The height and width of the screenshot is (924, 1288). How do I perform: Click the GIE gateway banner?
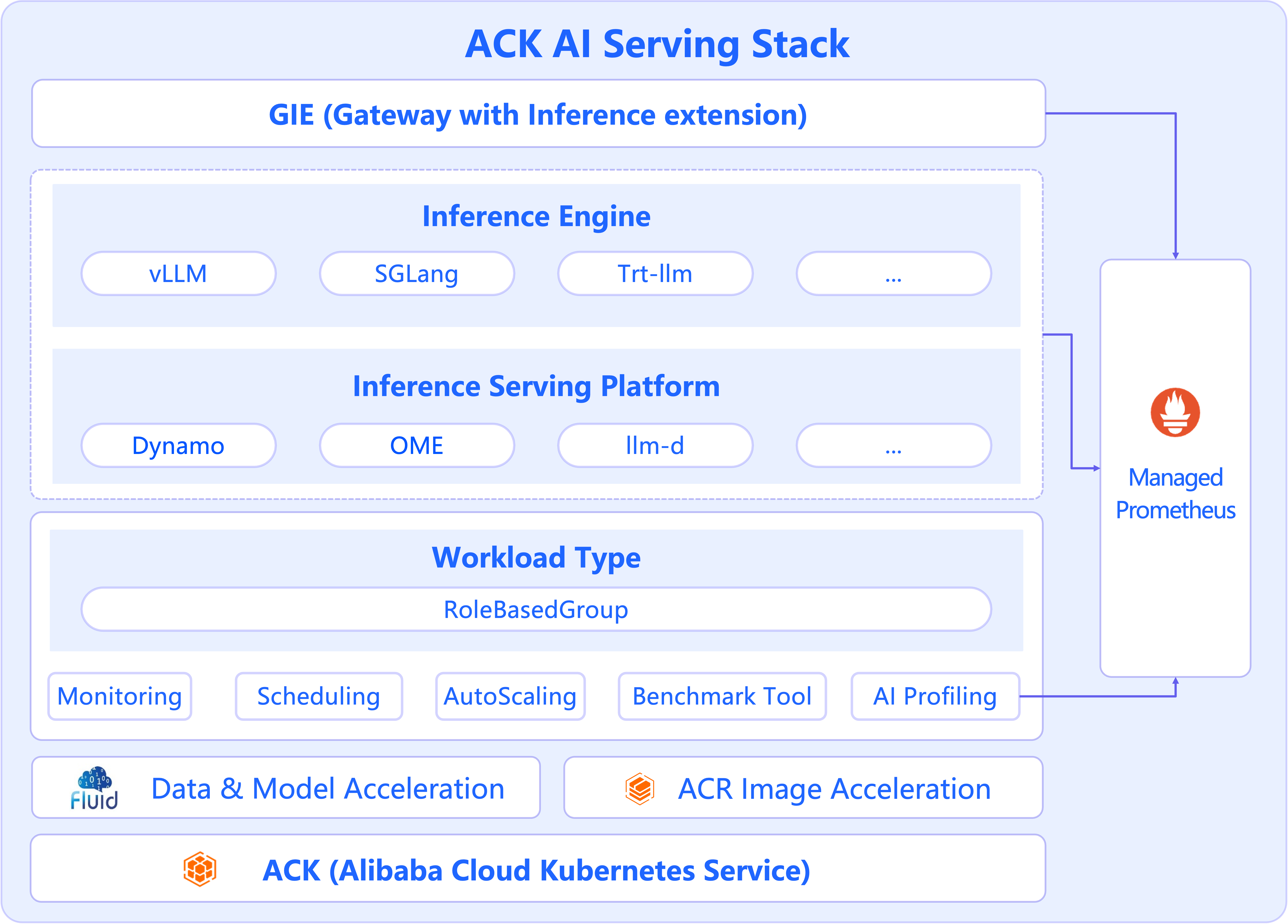[x=538, y=114]
